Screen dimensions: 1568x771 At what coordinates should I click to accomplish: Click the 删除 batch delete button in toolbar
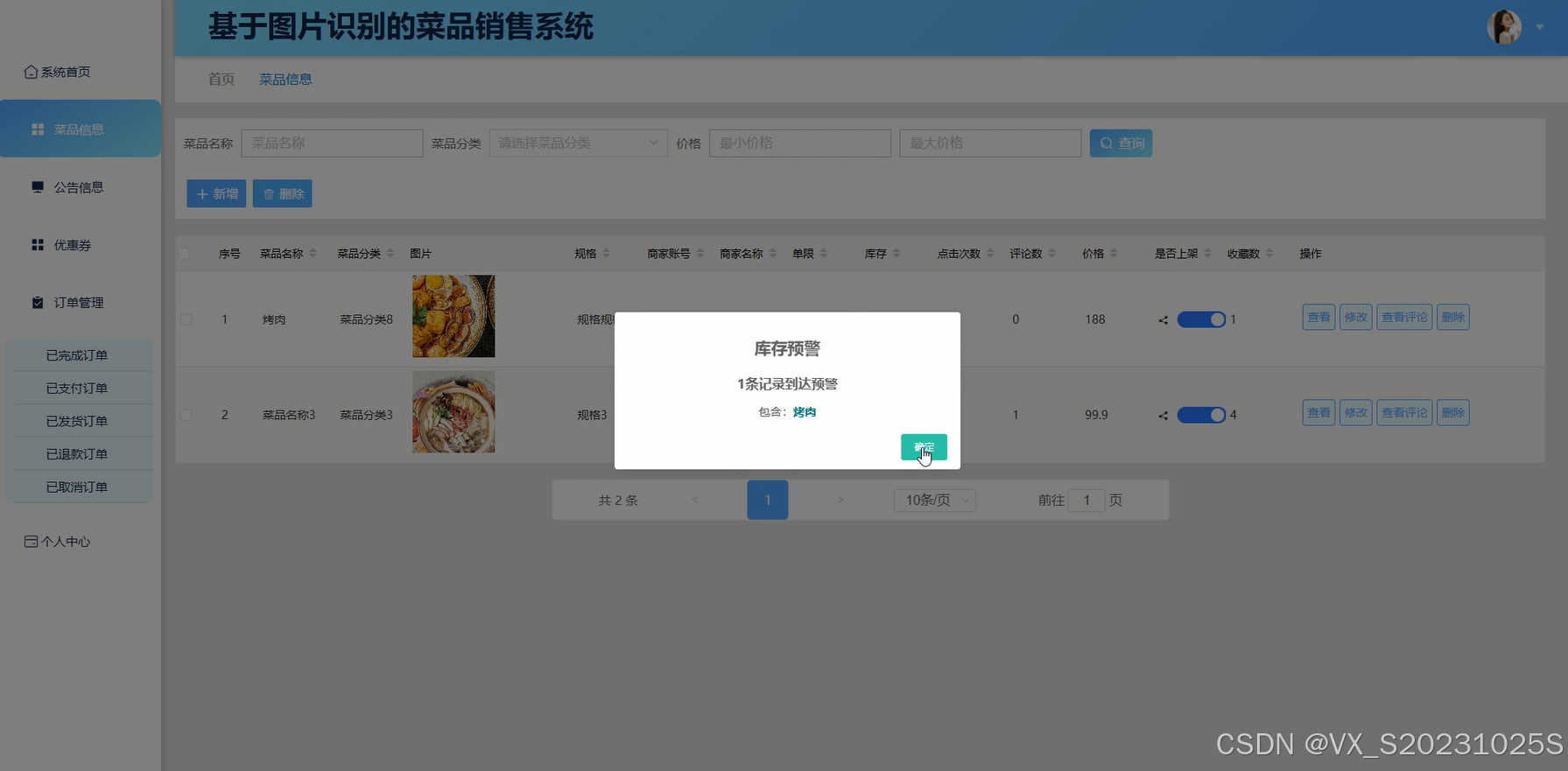click(283, 193)
